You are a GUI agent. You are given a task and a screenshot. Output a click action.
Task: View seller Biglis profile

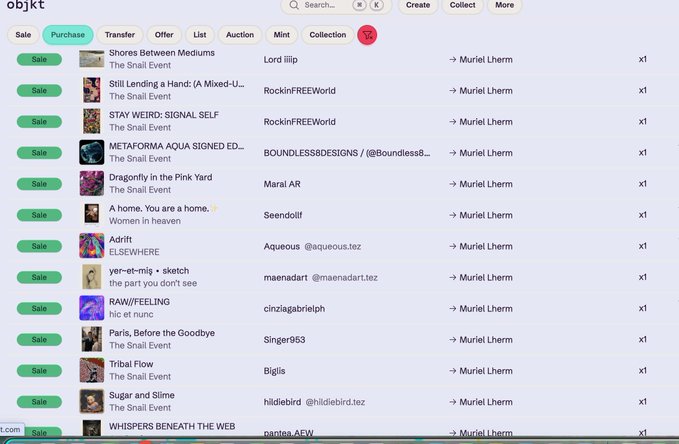coord(275,372)
